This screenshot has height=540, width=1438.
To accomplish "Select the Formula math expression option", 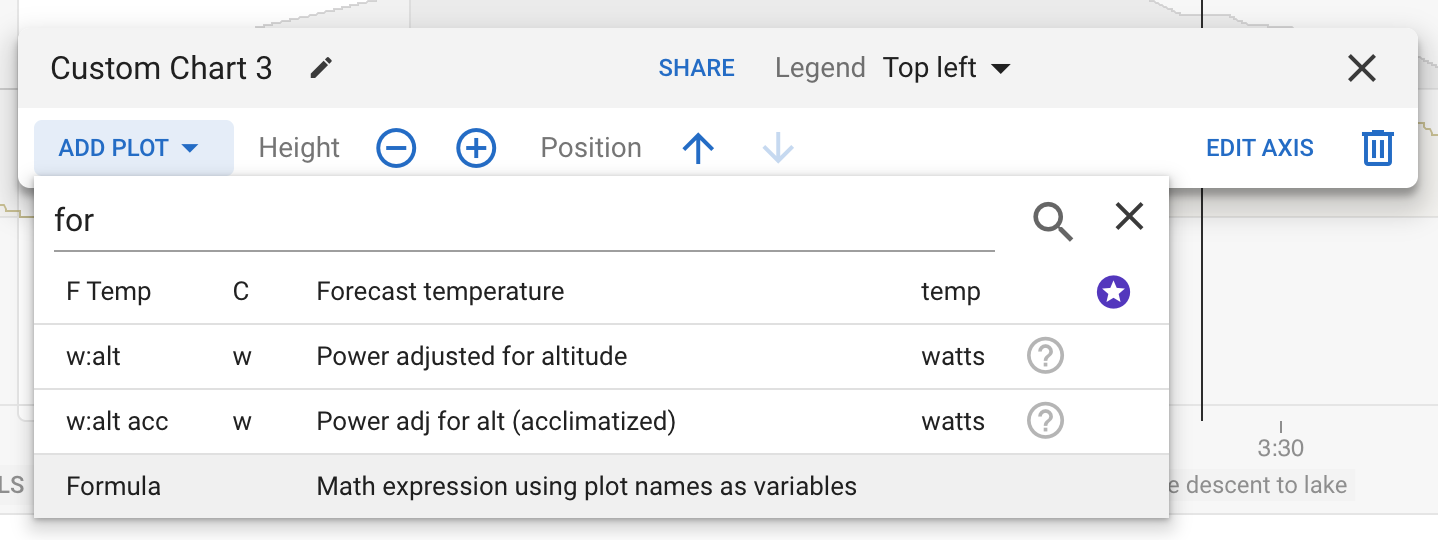I will [x=440, y=487].
